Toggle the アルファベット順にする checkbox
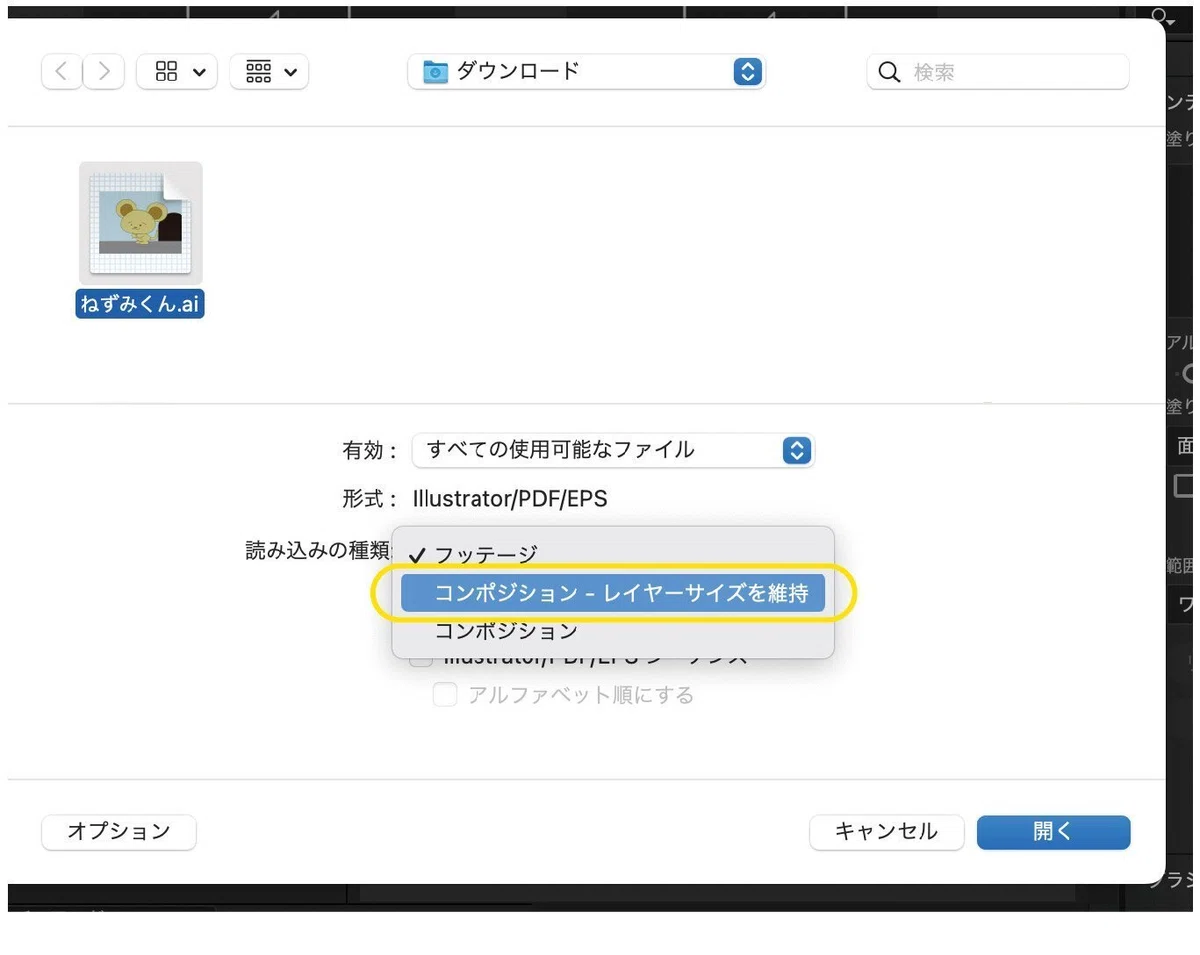The image size is (1200, 955). pyautogui.click(x=444, y=695)
